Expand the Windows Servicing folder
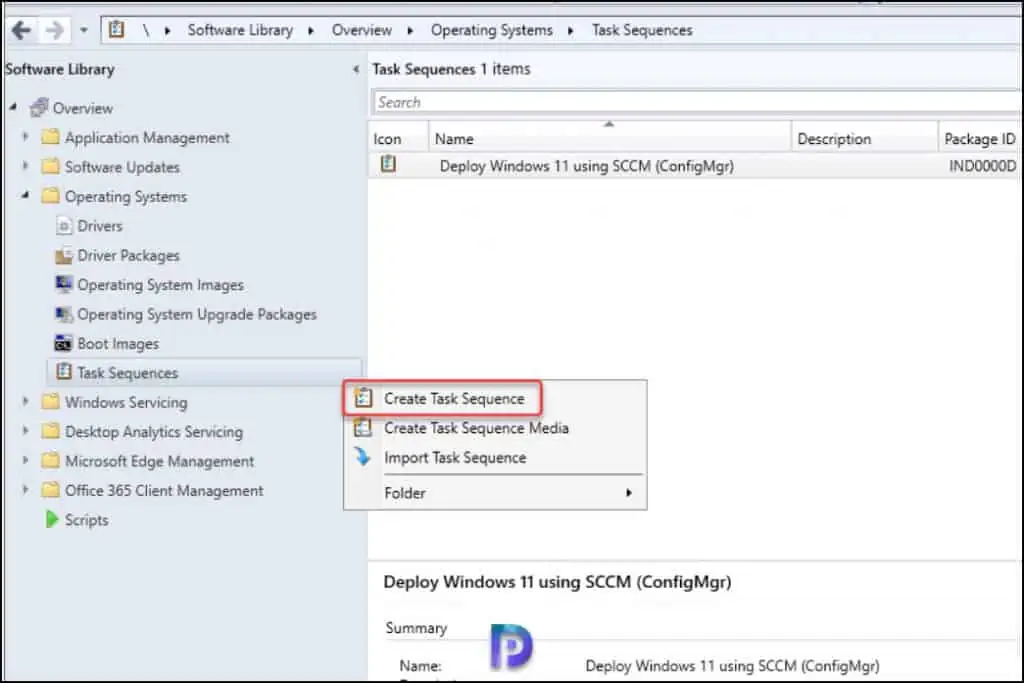 25,401
